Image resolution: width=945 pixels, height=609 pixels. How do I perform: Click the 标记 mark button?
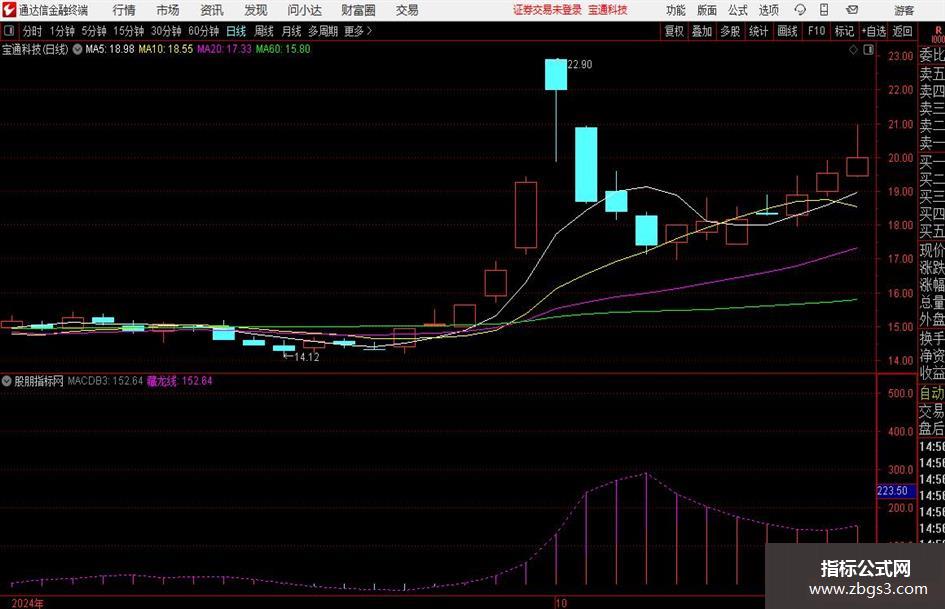844,31
